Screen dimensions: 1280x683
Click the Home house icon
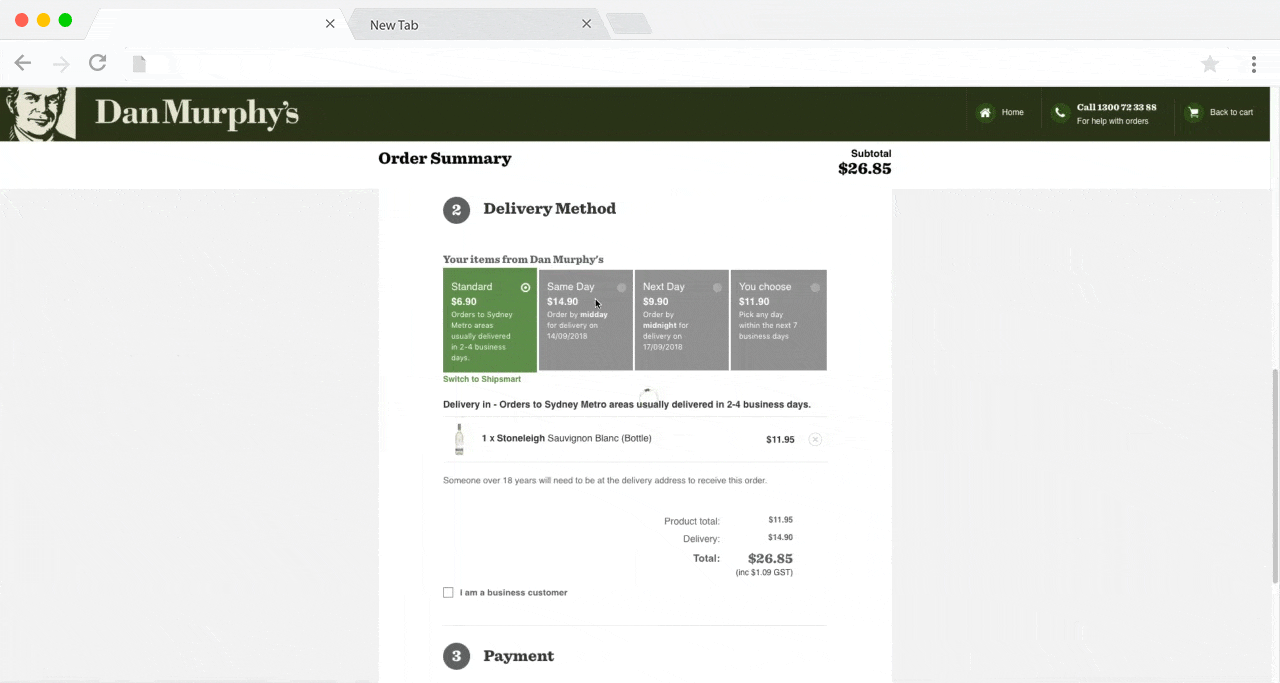(x=985, y=113)
